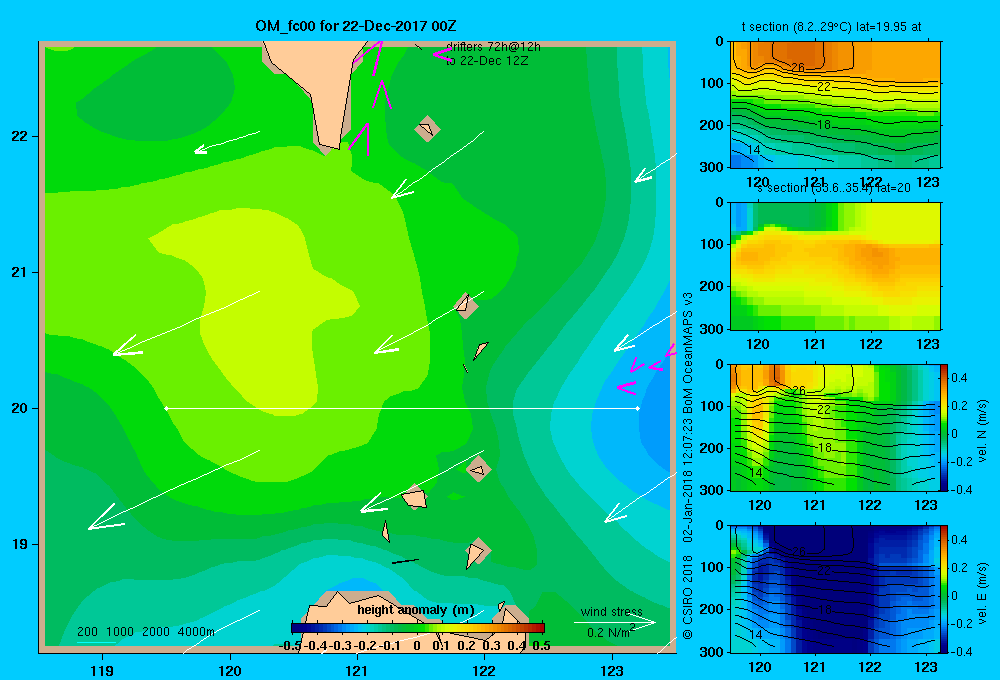Viewport: 1000px width, 680px height.
Task: Click the east endpoint of the white section line
Action: point(638,408)
